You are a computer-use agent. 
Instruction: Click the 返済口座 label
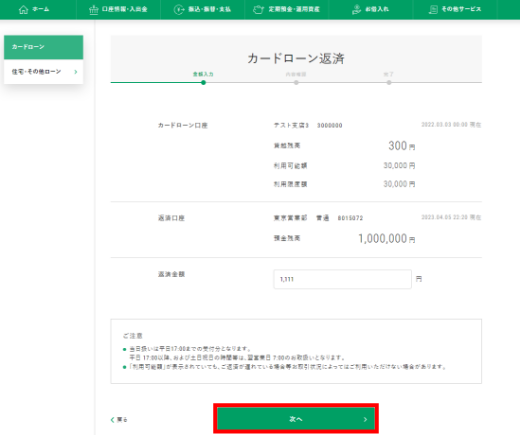point(171,218)
